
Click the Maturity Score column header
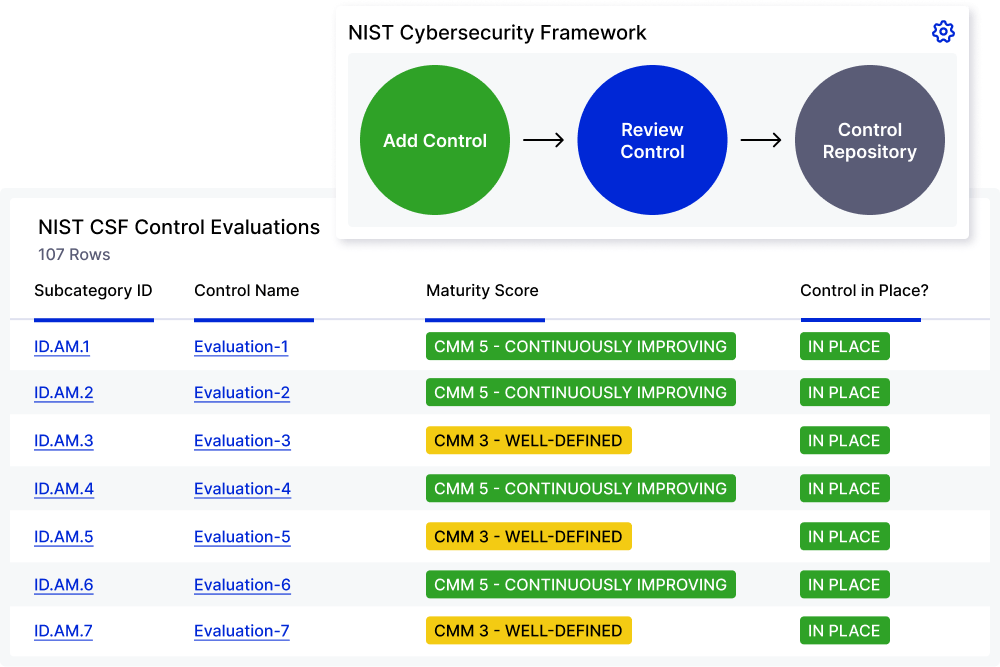pyautogui.click(x=482, y=291)
